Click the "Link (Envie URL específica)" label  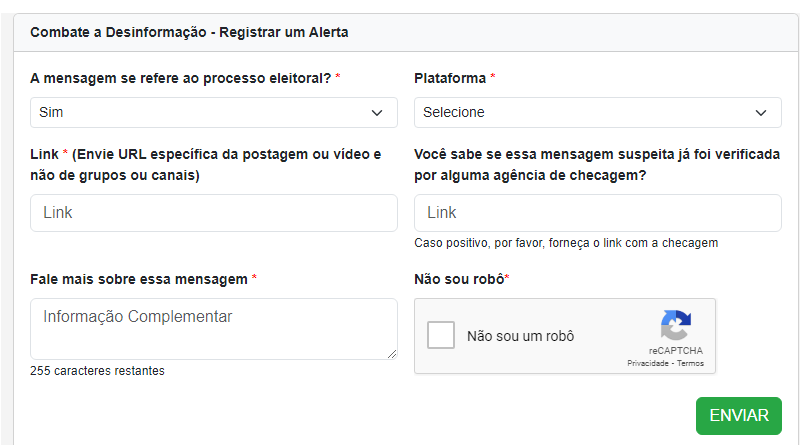coord(206,165)
